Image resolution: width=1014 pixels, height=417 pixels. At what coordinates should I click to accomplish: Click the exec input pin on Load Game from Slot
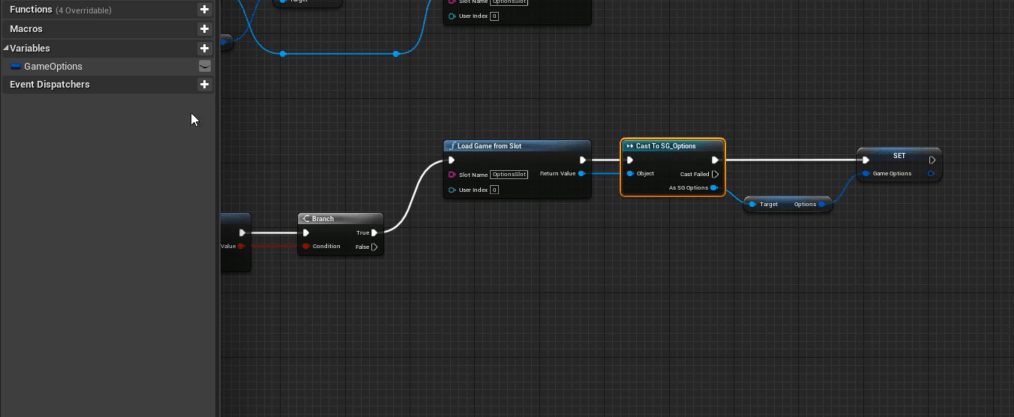pos(451,160)
